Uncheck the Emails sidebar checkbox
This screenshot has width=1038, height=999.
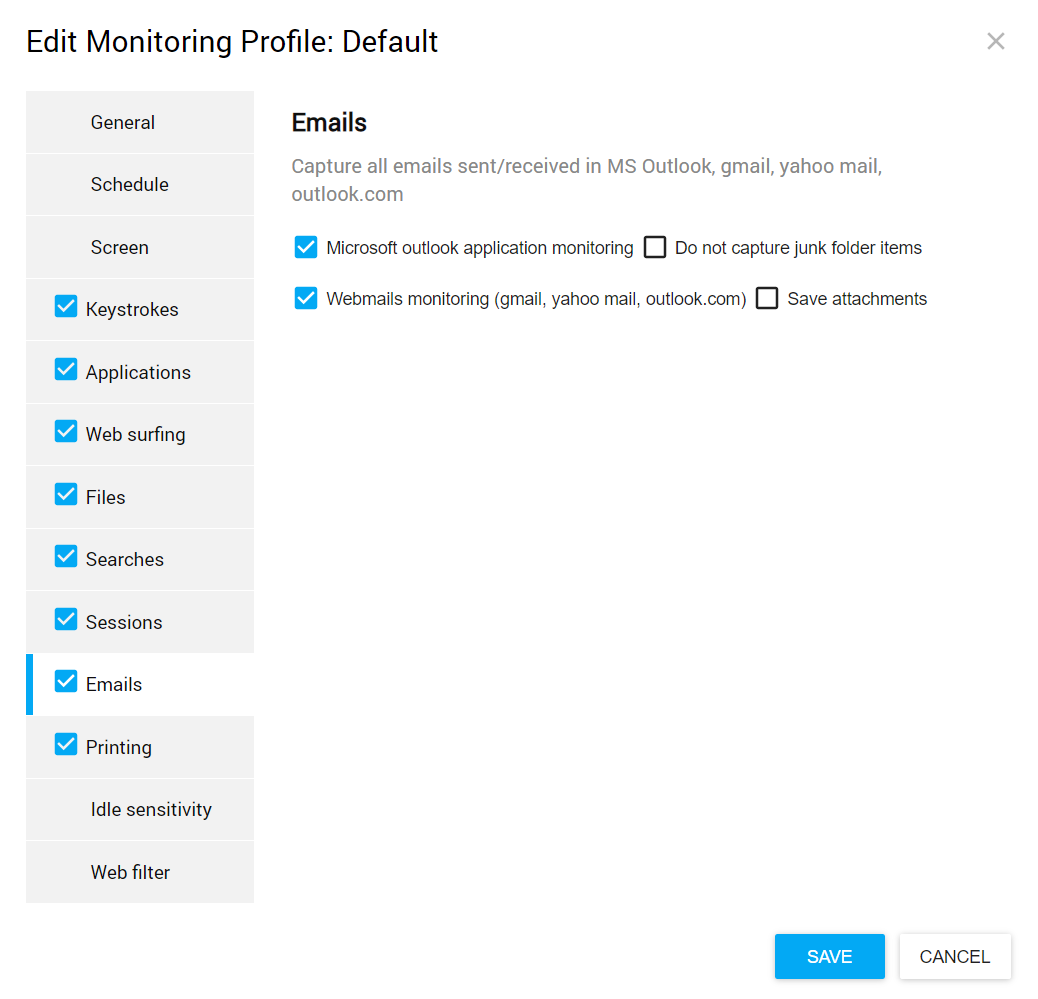[x=66, y=682]
